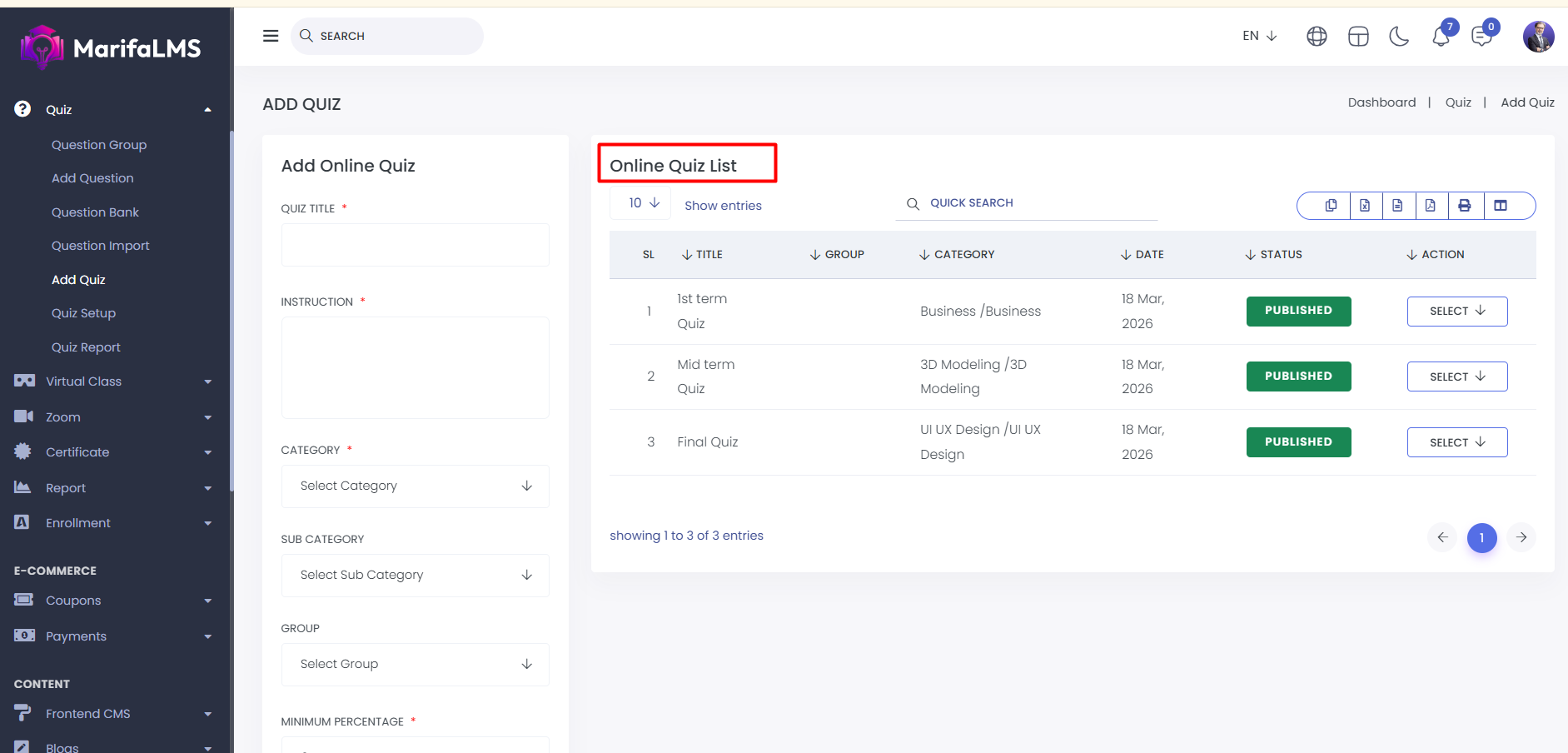Open the chat messages icon
This screenshot has height=753, width=1568.
click(1481, 37)
